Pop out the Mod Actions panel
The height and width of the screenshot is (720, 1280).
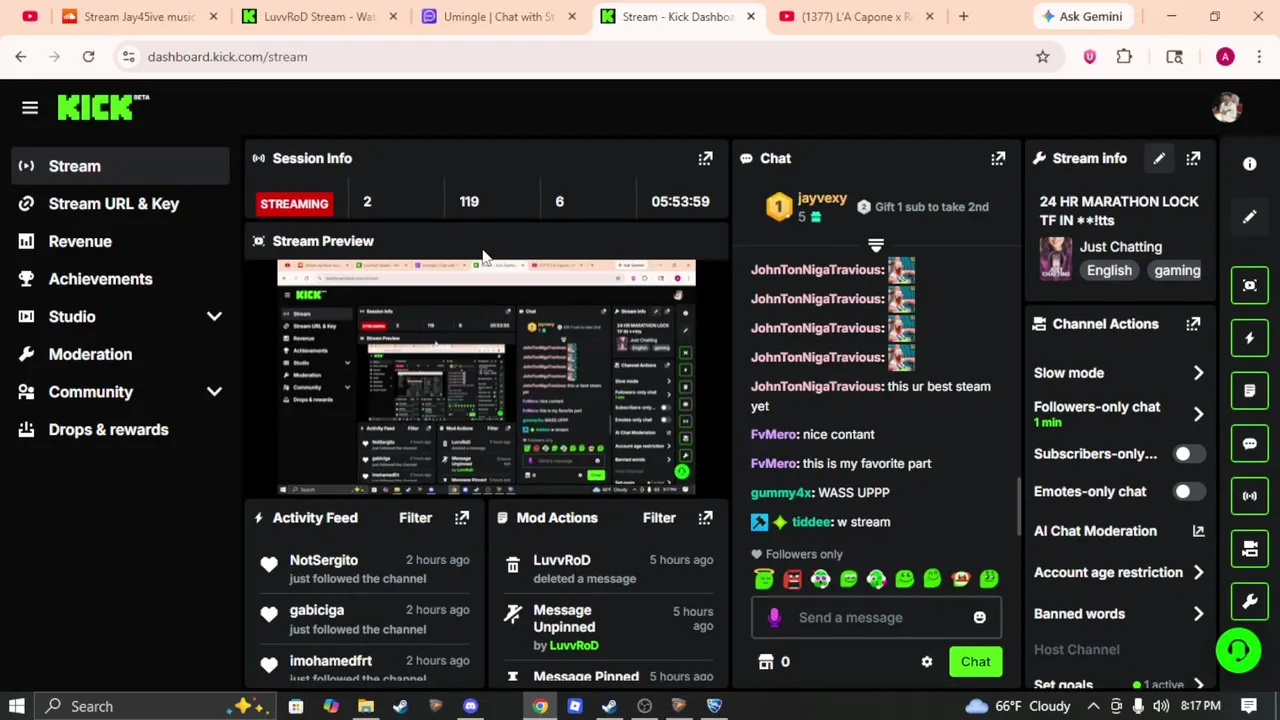(705, 518)
